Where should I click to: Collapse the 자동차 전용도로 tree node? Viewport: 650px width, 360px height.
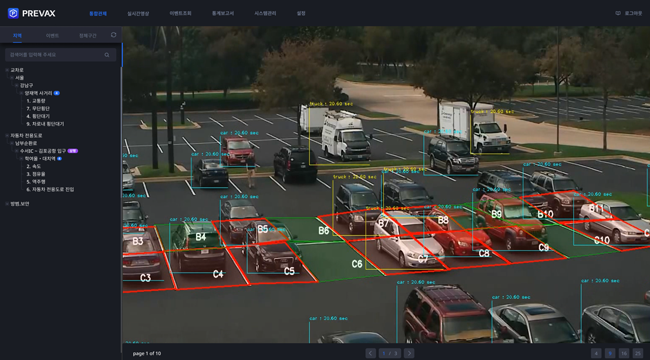(7, 136)
